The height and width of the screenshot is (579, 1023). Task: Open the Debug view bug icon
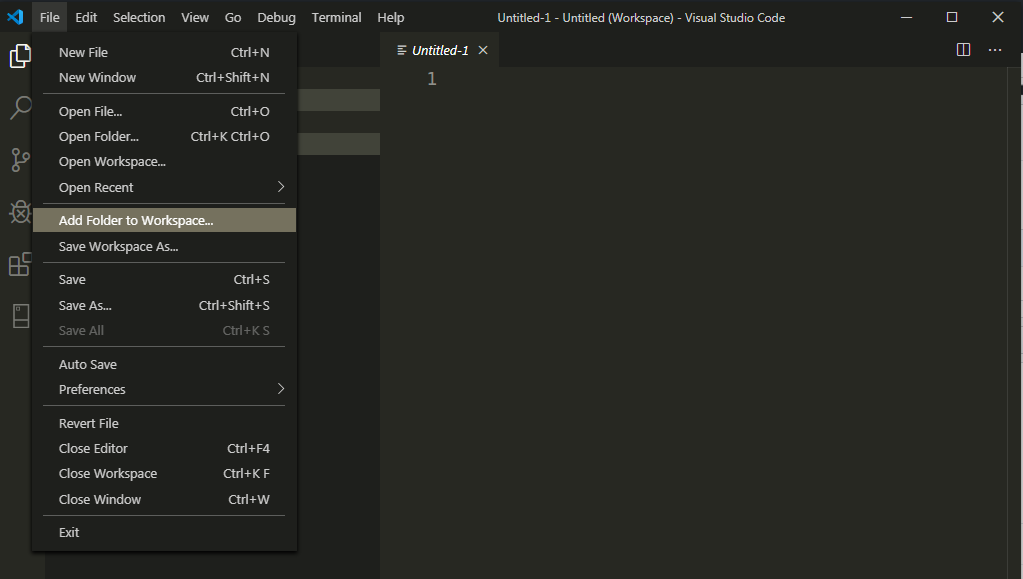[20, 212]
